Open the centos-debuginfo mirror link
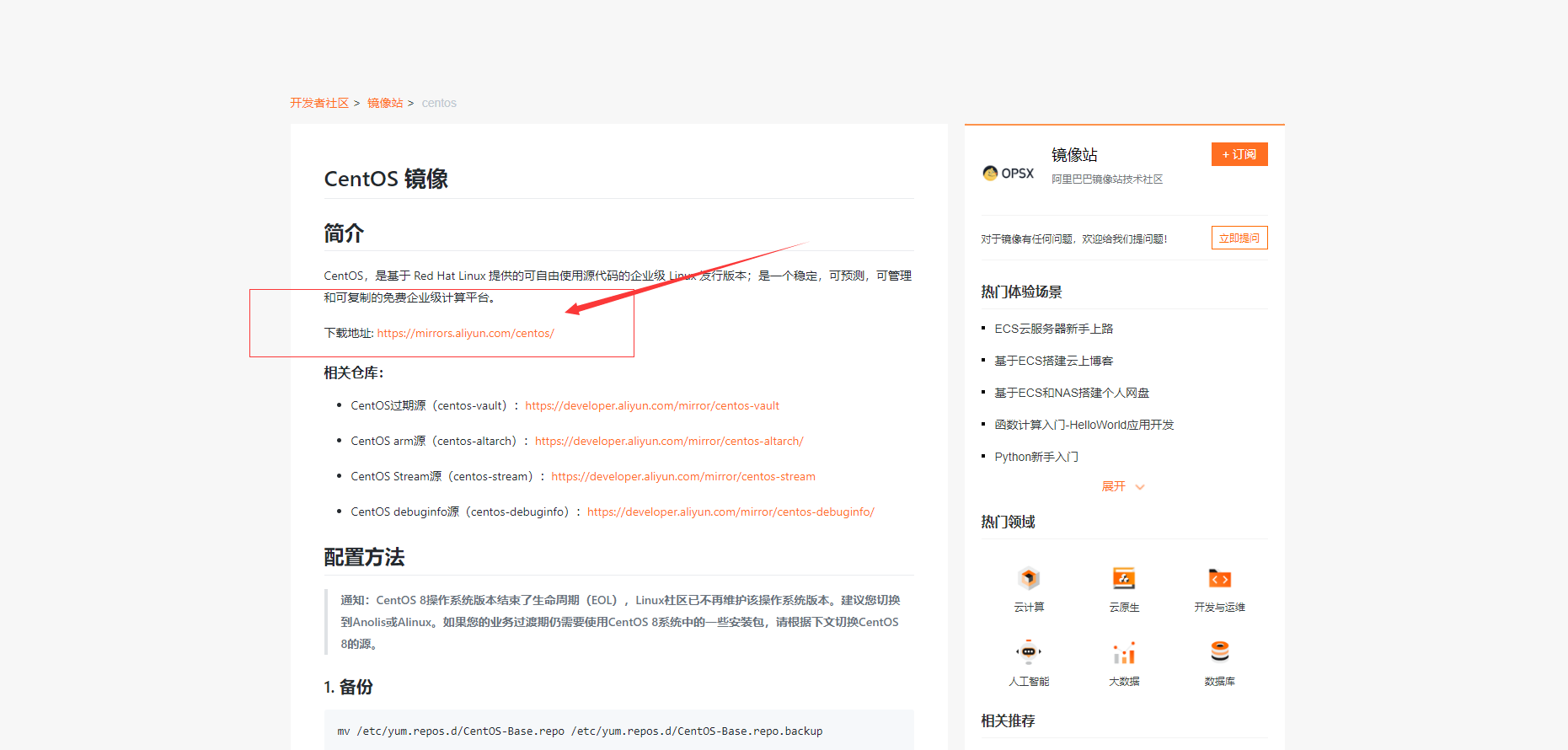Viewport: 1568px width, 750px height. pyautogui.click(x=730, y=512)
